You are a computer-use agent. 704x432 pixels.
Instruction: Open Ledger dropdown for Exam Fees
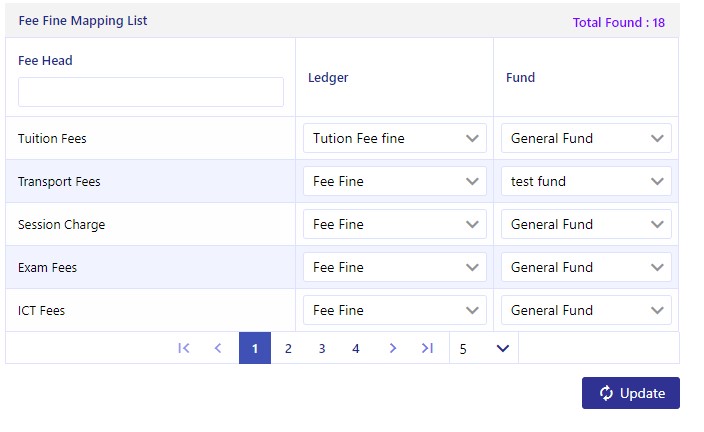coord(395,267)
